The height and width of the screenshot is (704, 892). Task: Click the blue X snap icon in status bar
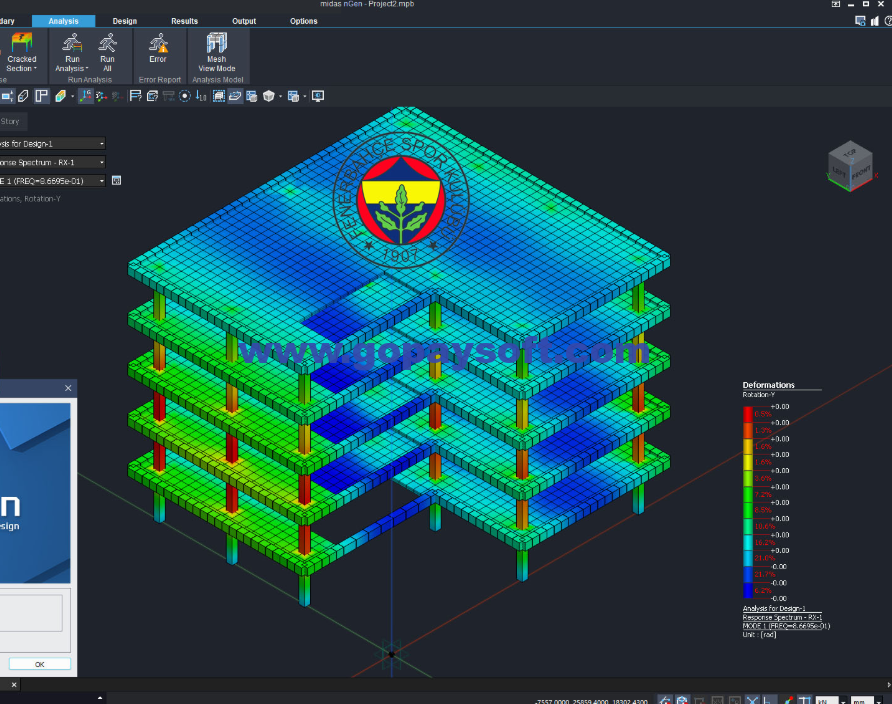[x=752, y=700]
